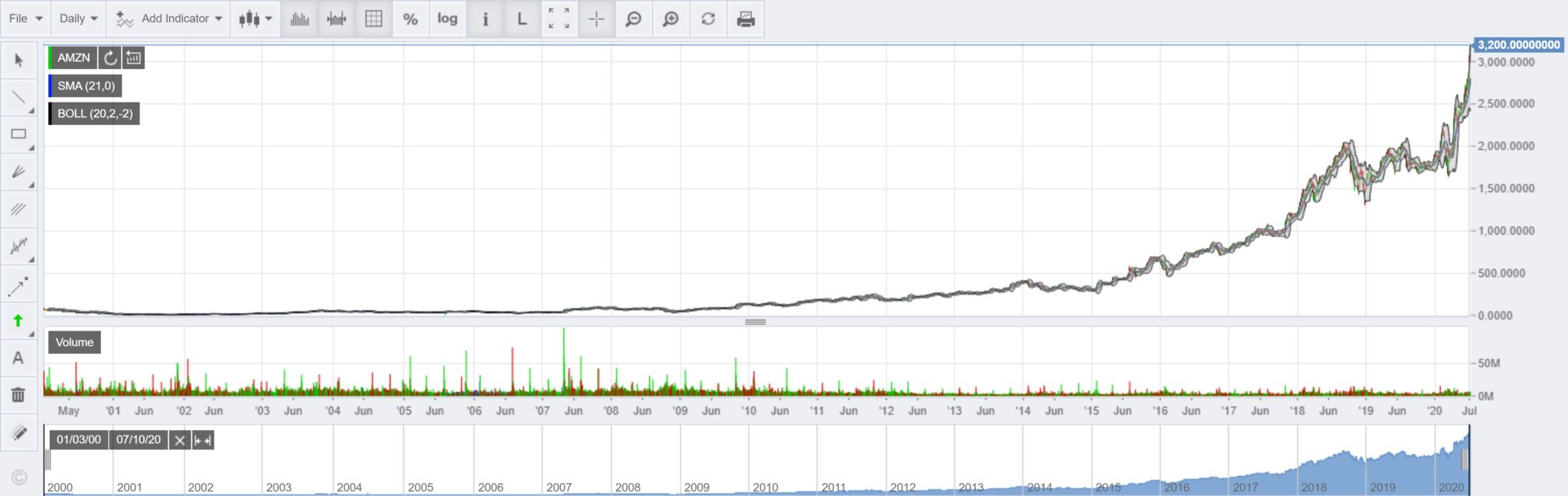Image resolution: width=1568 pixels, height=496 pixels.
Task: Expand the Add Indicator dropdown
Action: pyautogui.click(x=169, y=18)
